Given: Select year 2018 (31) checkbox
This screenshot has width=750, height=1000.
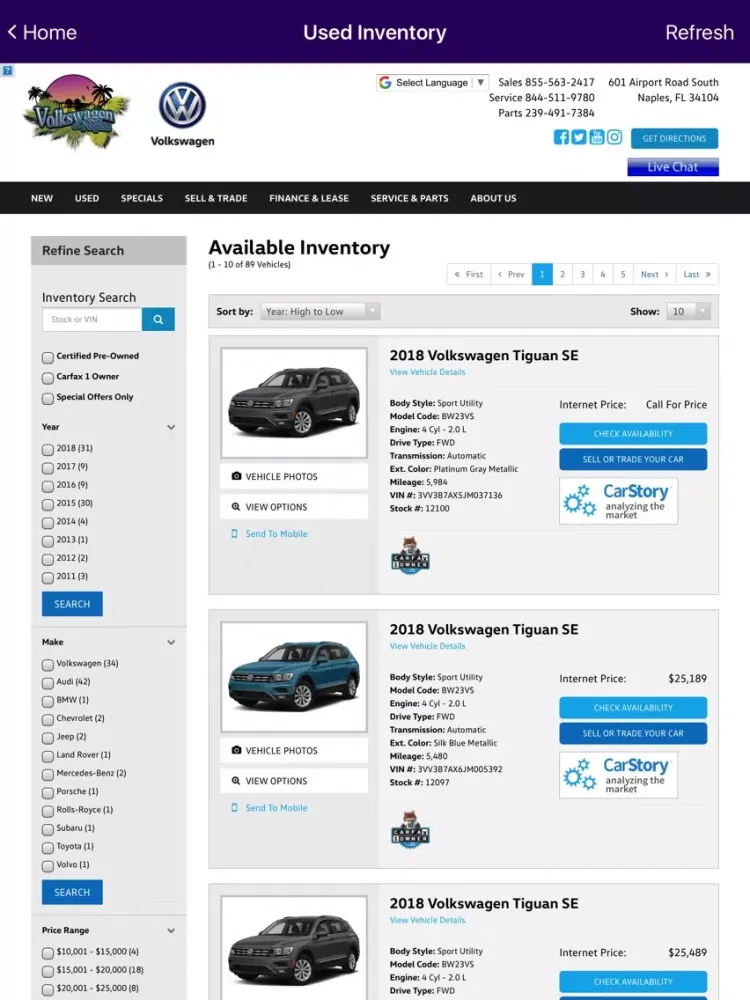Looking at the screenshot, I should pos(48,450).
